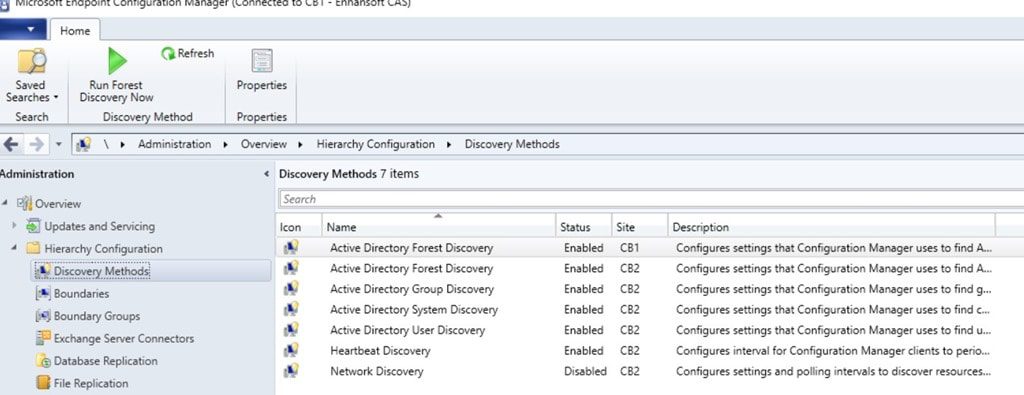Screen dimensions: 1024x395
Task: Click the icon of Active Directory System Discovery
Action: click(291, 309)
